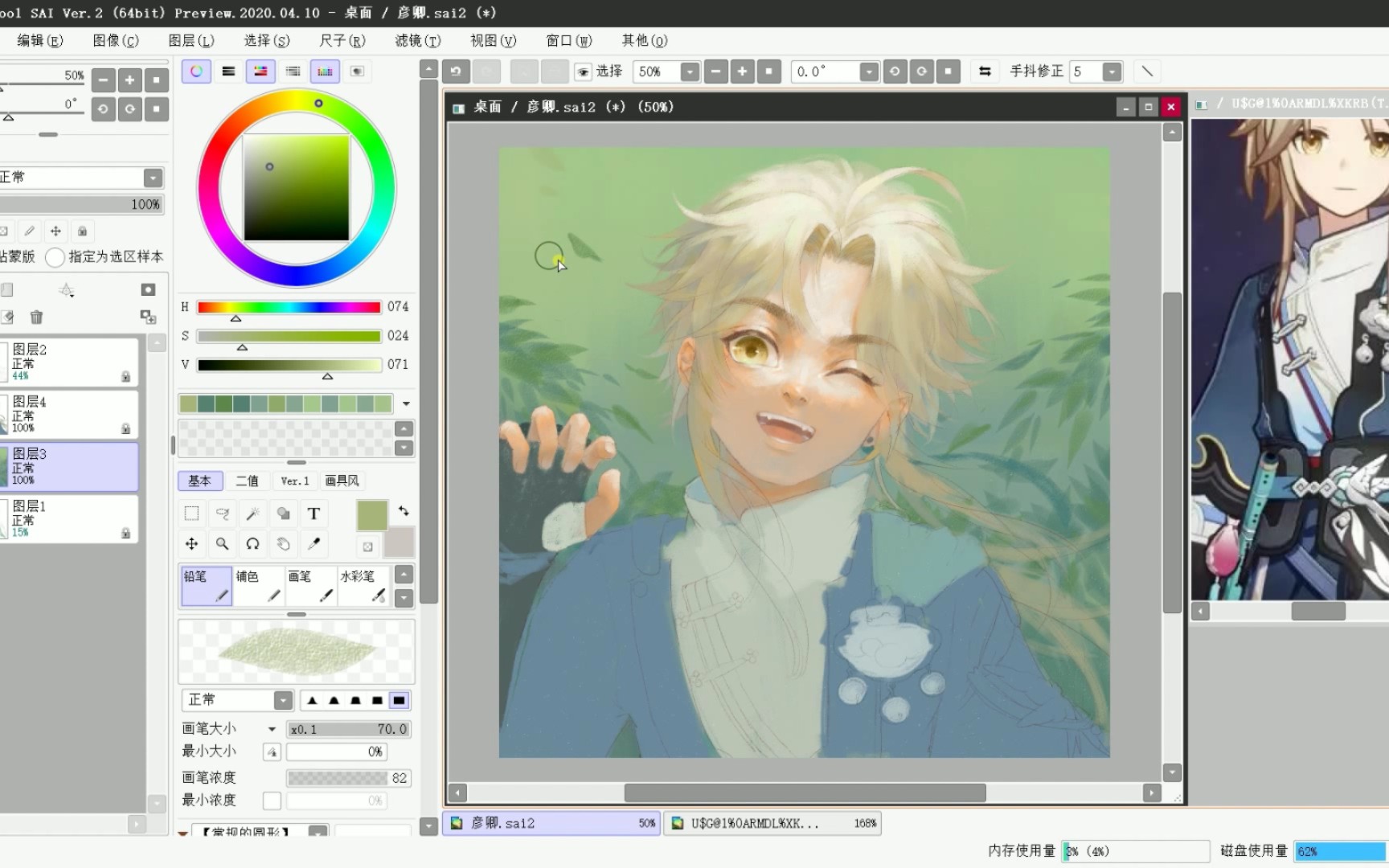The image size is (1389, 868).
Task: Select 画笔 brush
Action: click(311, 586)
